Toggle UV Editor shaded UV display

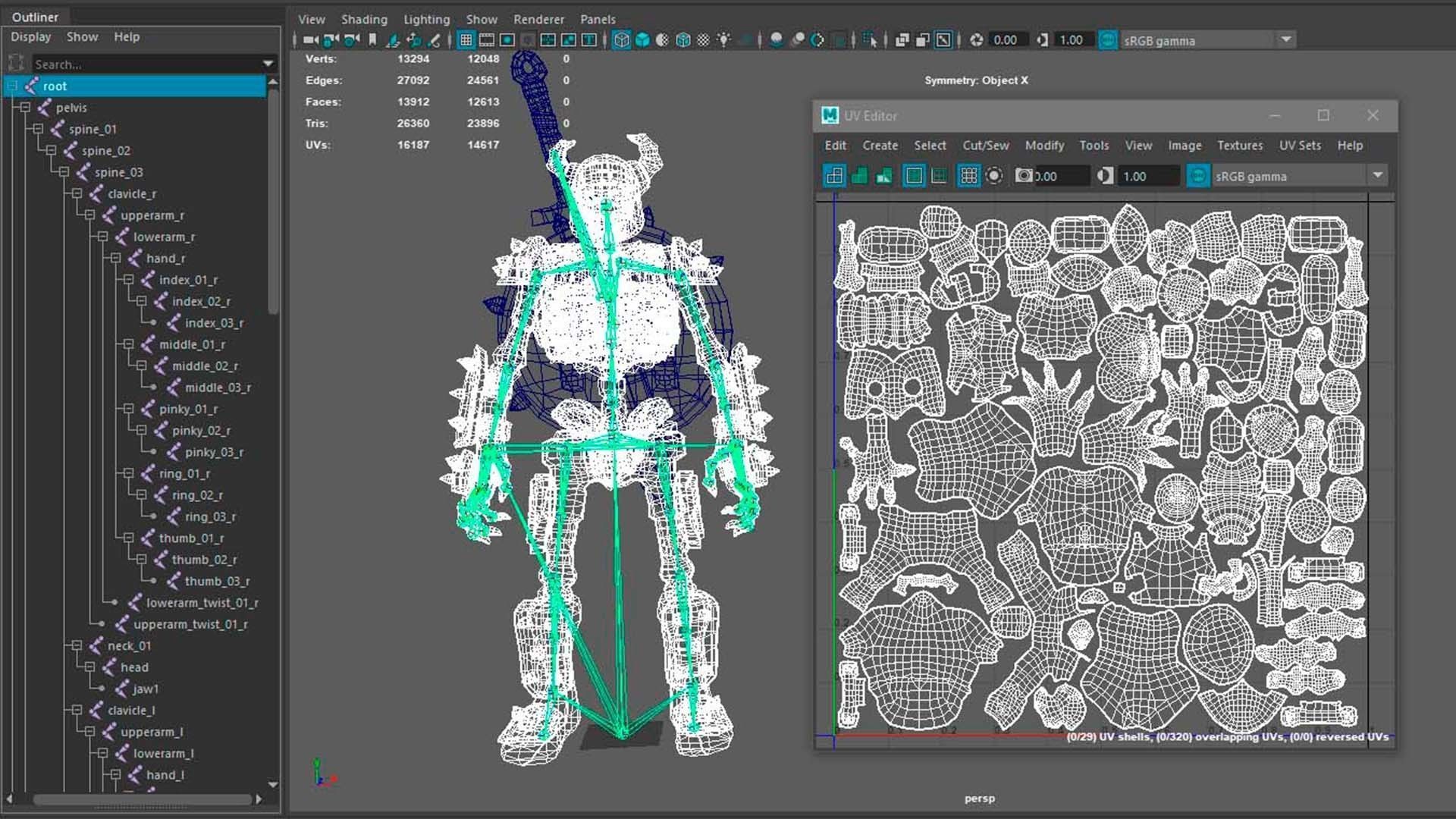click(x=859, y=176)
